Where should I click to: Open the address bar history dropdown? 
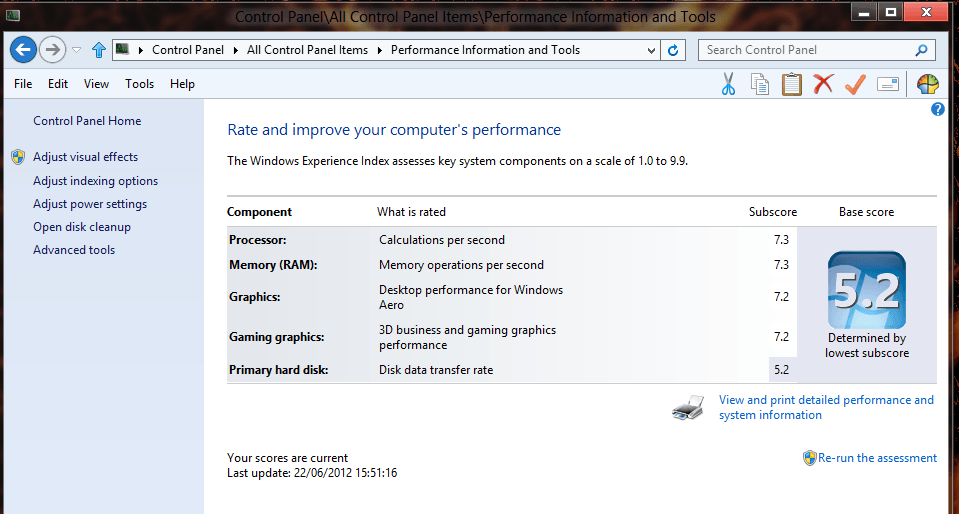(x=651, y=50)
